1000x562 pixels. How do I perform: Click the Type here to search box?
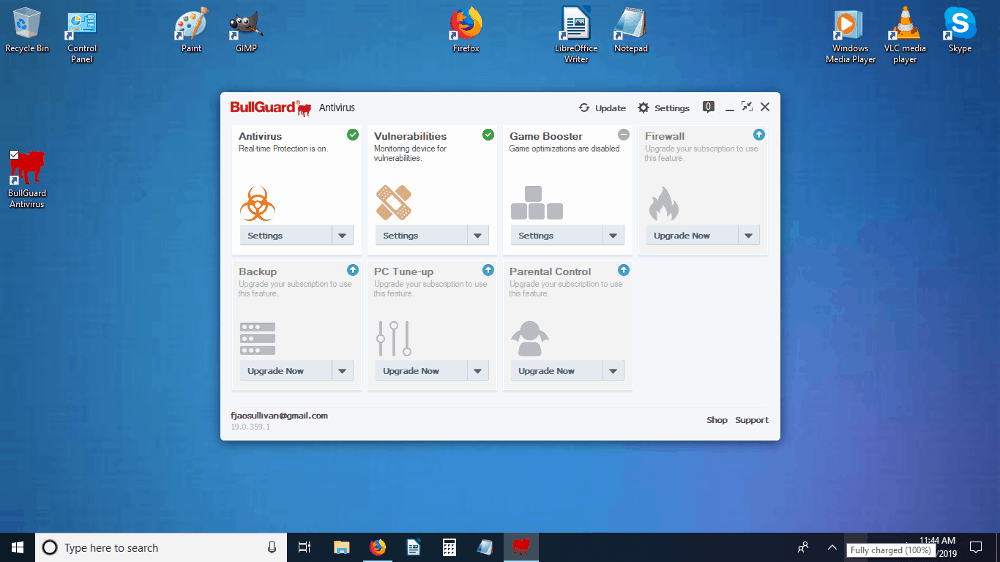tap(161, 547)
